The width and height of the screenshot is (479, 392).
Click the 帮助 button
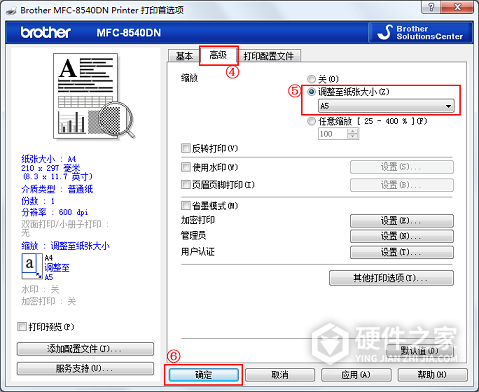coord(432,375)
